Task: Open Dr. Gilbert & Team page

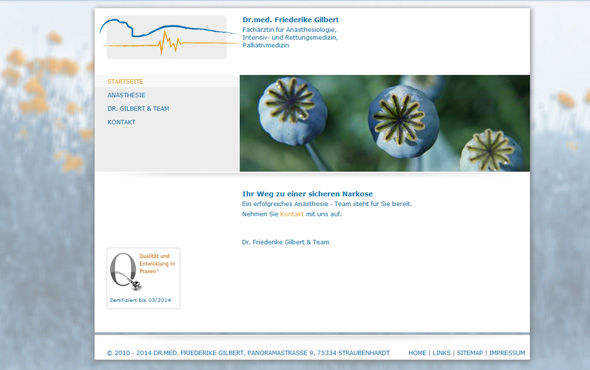Action: pyautogui.click(x=138, y=108)
